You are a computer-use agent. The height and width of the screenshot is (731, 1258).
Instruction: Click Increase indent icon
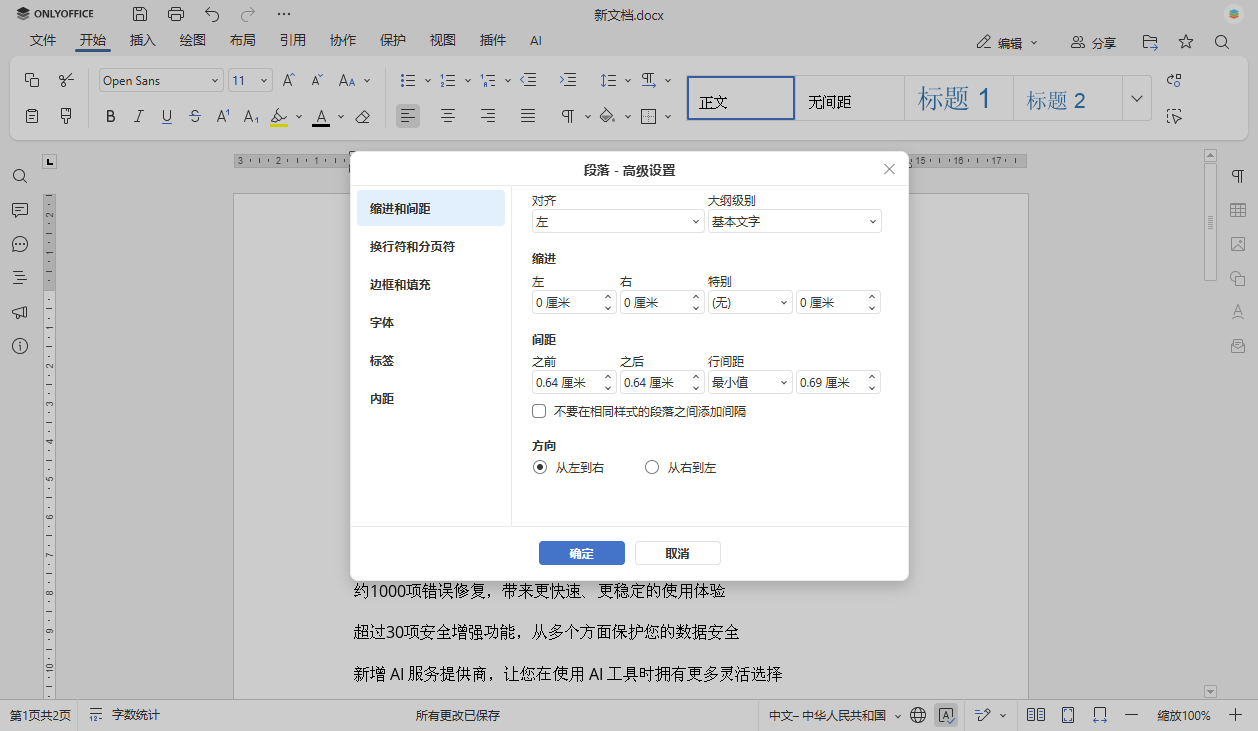[x=567, y=80]
